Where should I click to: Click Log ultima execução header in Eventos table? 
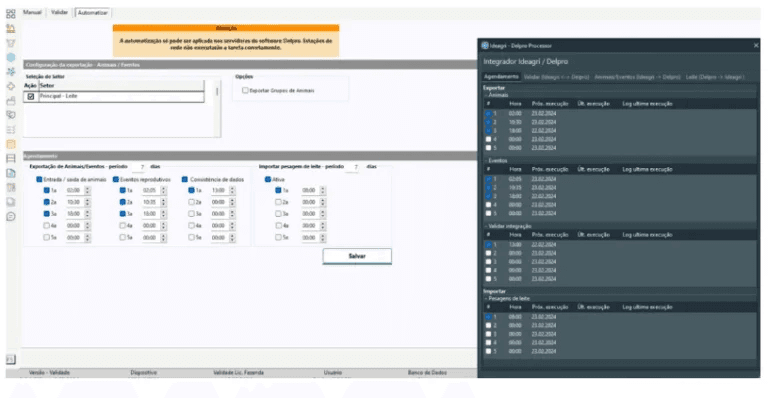[x=648, y=169]
